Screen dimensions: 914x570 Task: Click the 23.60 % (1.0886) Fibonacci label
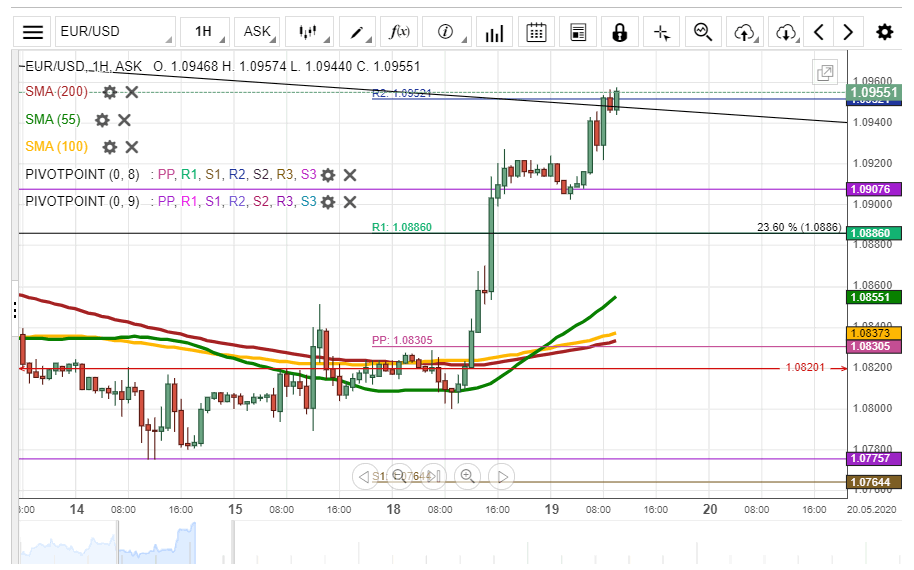coord(799,227)
